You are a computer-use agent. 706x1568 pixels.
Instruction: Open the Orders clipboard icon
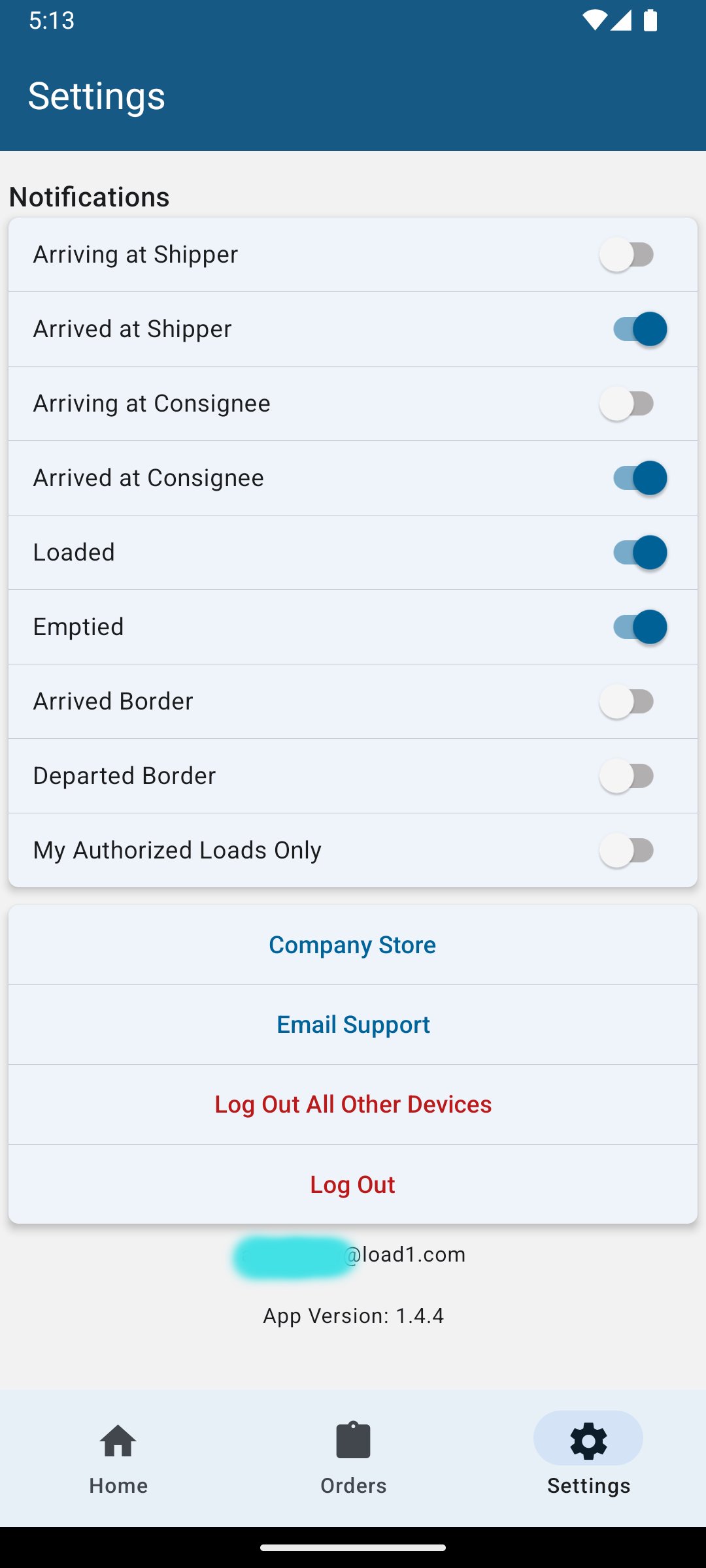pyautogui.click(x=353, y=1440)
